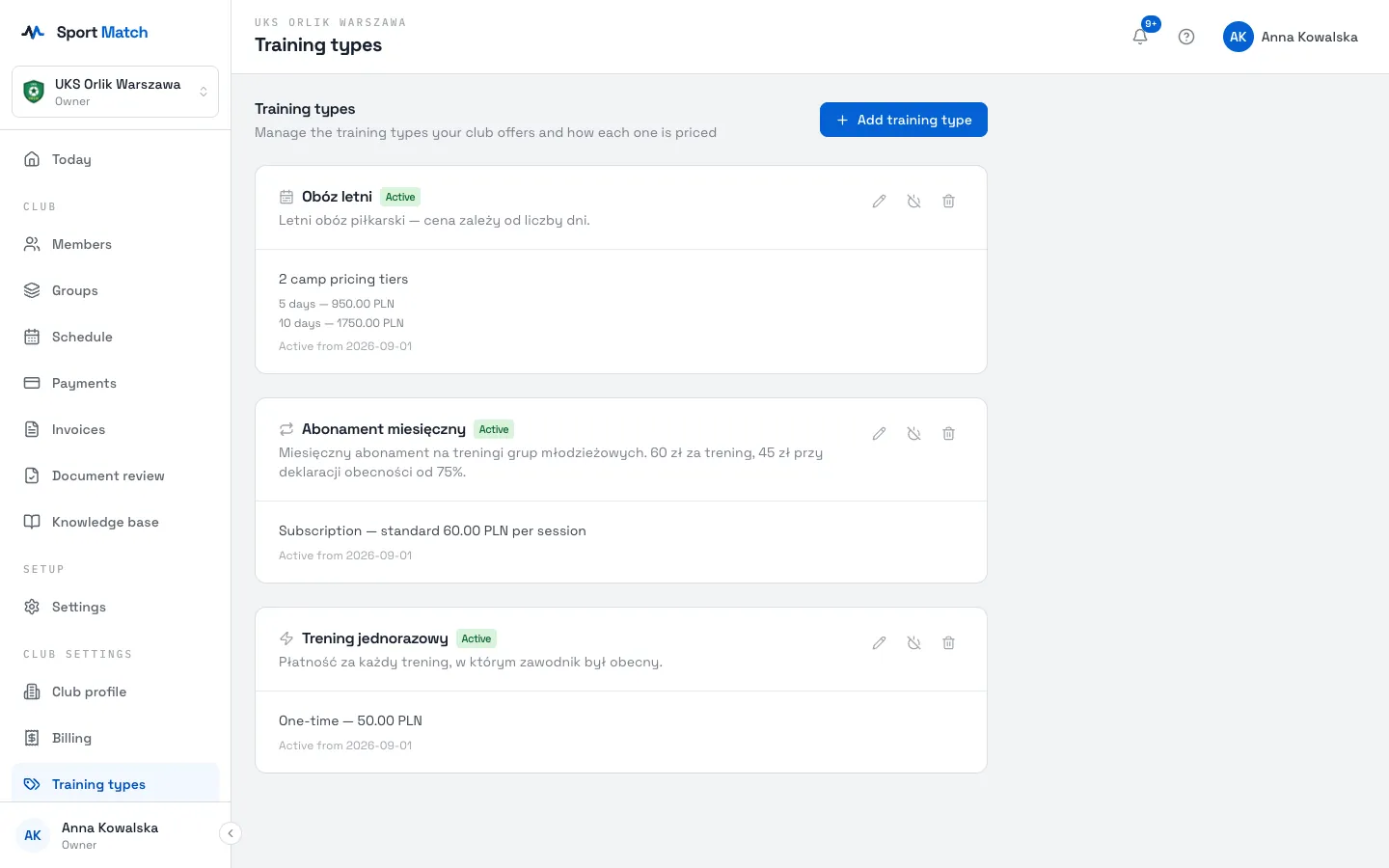This screenshot has height=868, width=1389.
Task: Edit the Trening jednorazowy training type
Action: point(879,642)
